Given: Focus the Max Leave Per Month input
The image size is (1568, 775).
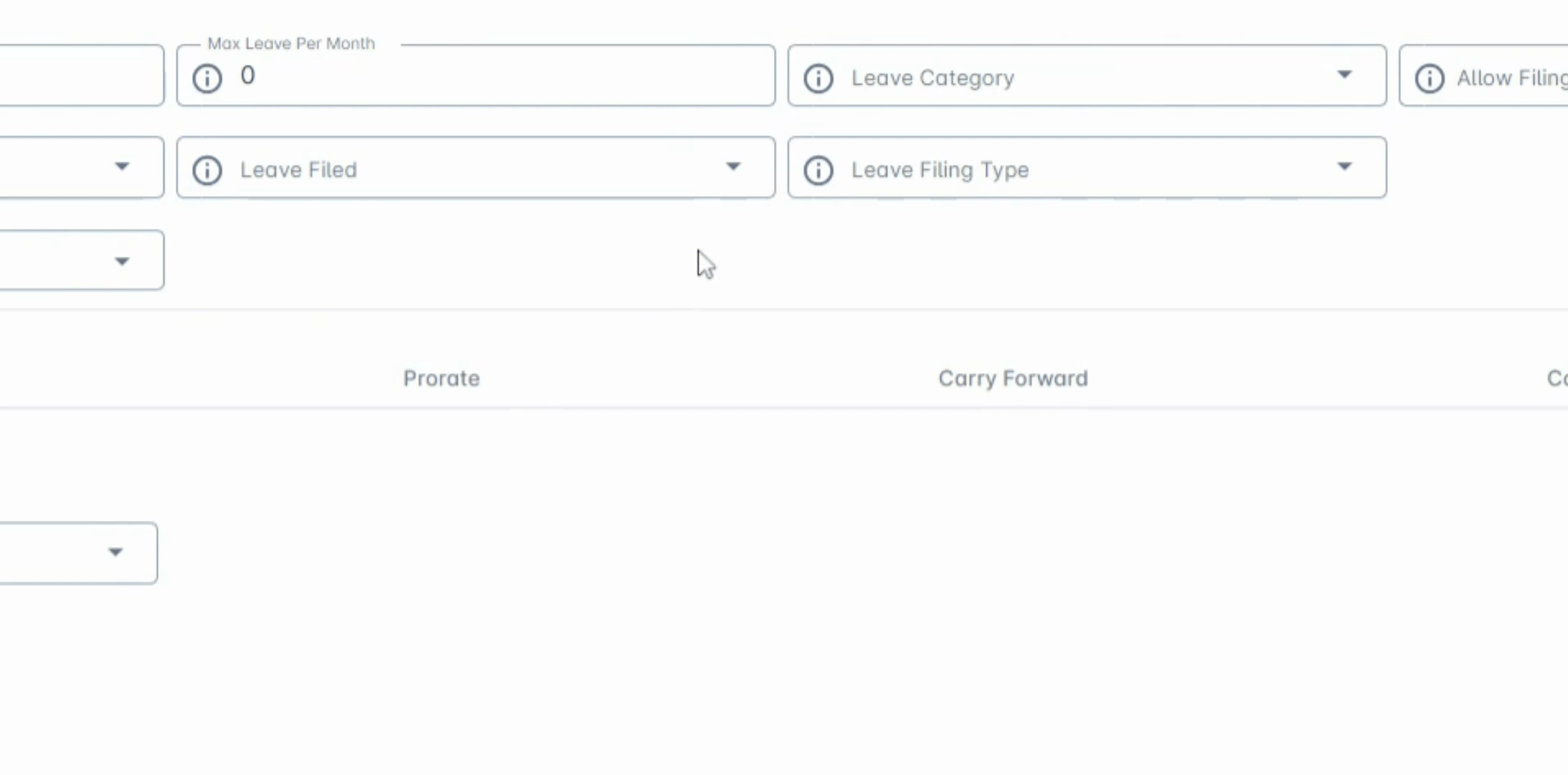Looking at the screenshot, I should pos(502,76).
